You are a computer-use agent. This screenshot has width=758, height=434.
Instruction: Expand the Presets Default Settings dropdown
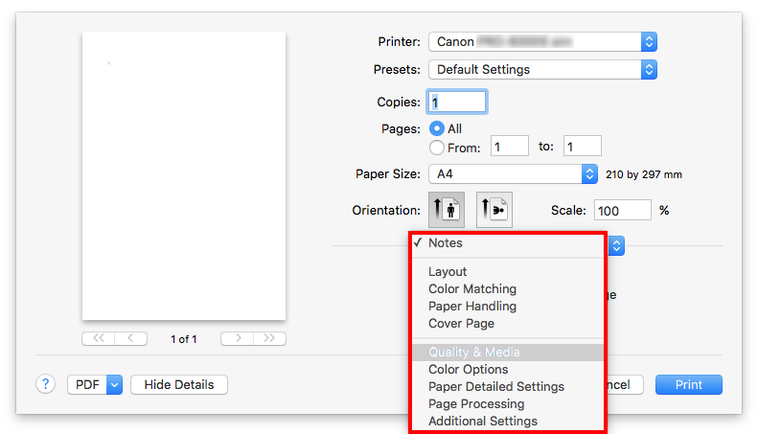tap(542, 70)
